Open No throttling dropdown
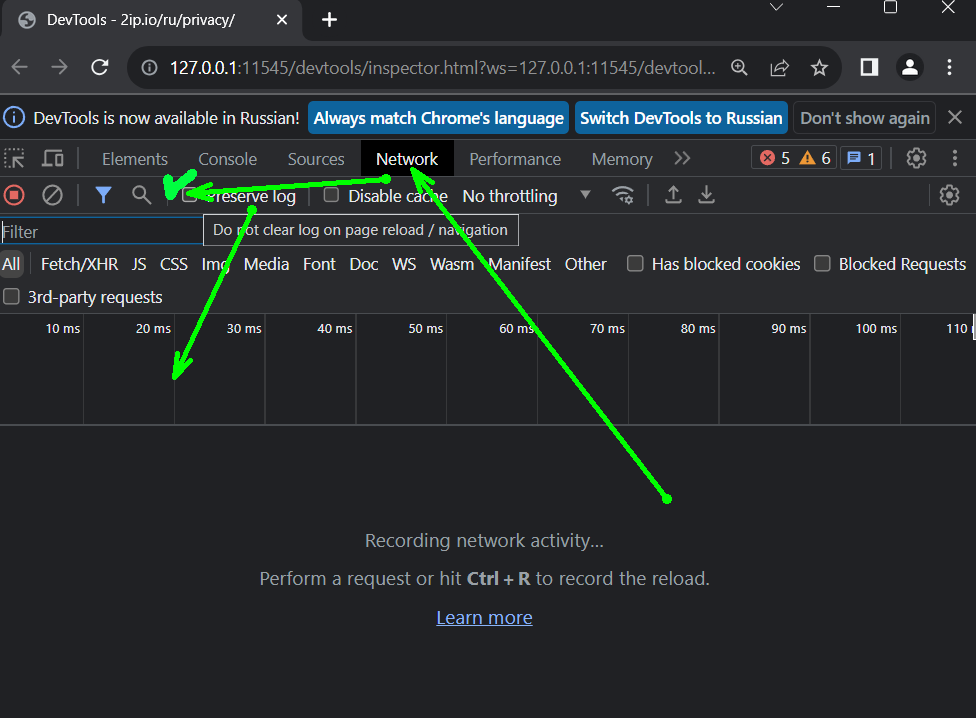976x718 pixels. pos(526,196)
